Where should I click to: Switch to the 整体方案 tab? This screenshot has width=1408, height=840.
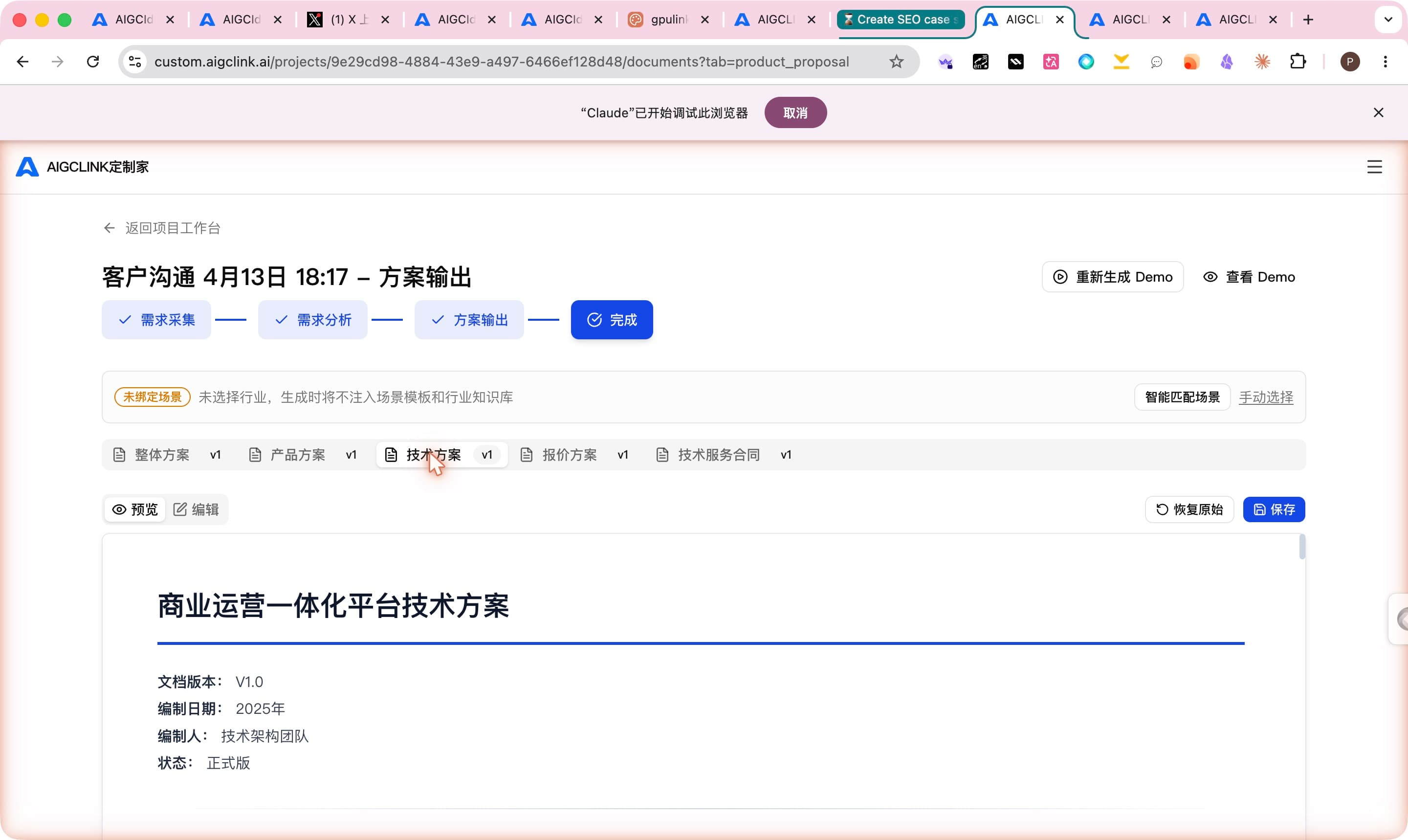pyautogui.click(x=167, y=455)
